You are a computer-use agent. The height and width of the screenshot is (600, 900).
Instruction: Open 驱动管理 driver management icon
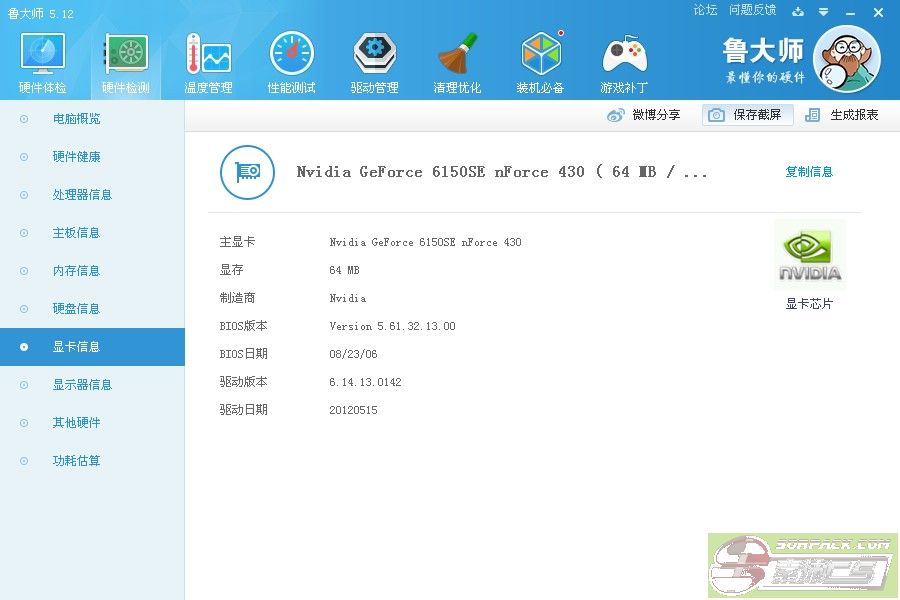point(374,53)
